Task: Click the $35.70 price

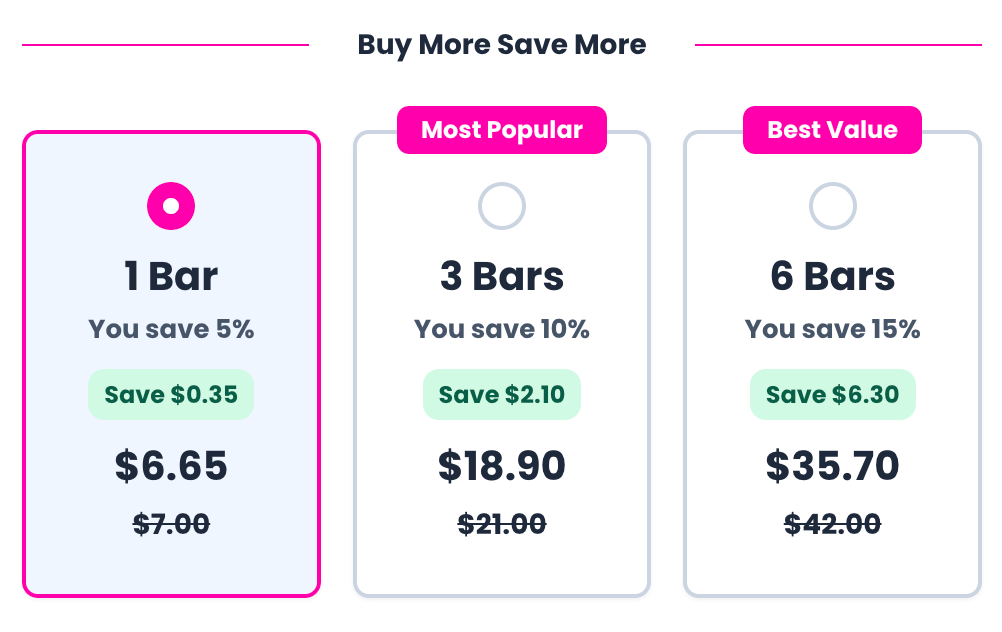Action: point(832,466)
